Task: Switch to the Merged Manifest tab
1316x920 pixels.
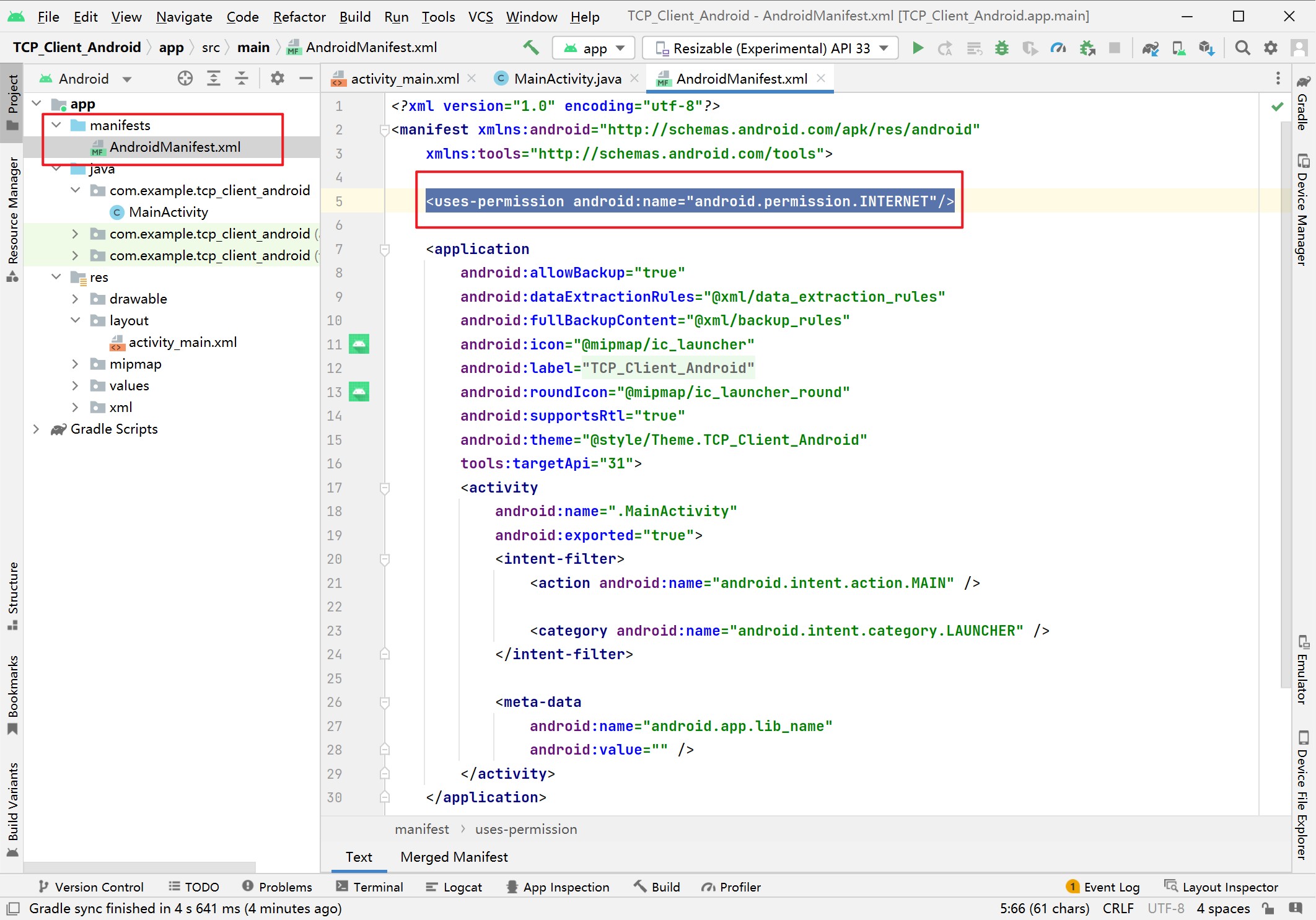Action: [x=454, y=857]
